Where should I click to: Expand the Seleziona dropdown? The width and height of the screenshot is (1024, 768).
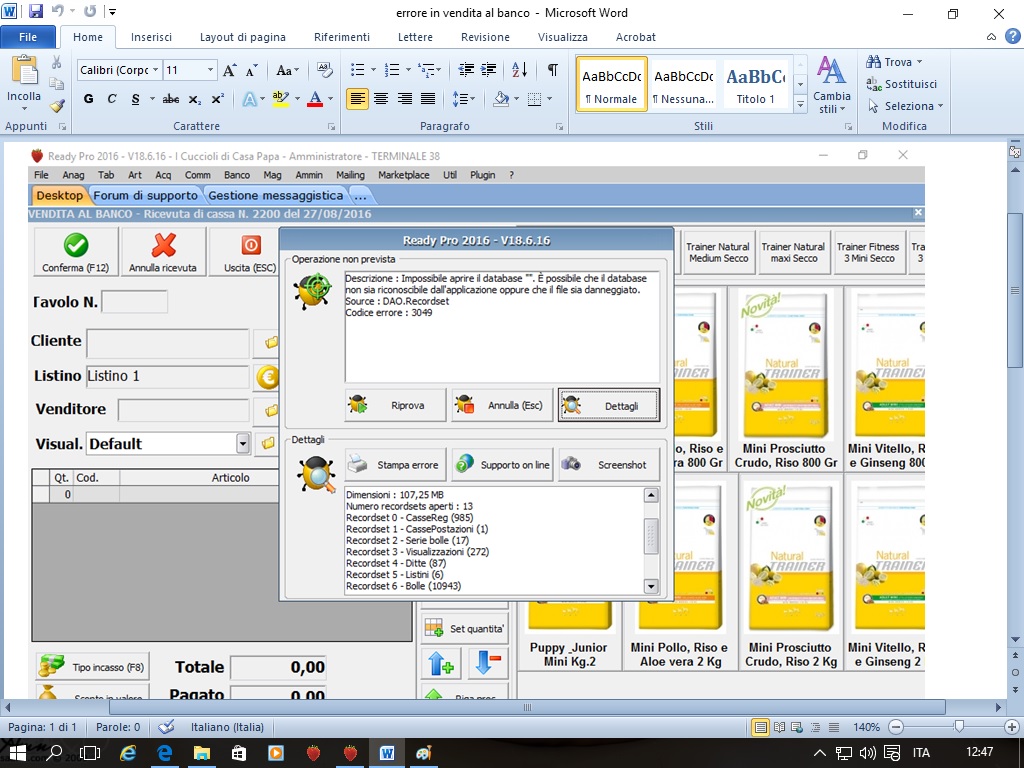pyautogui.click(x=907, y=106)
